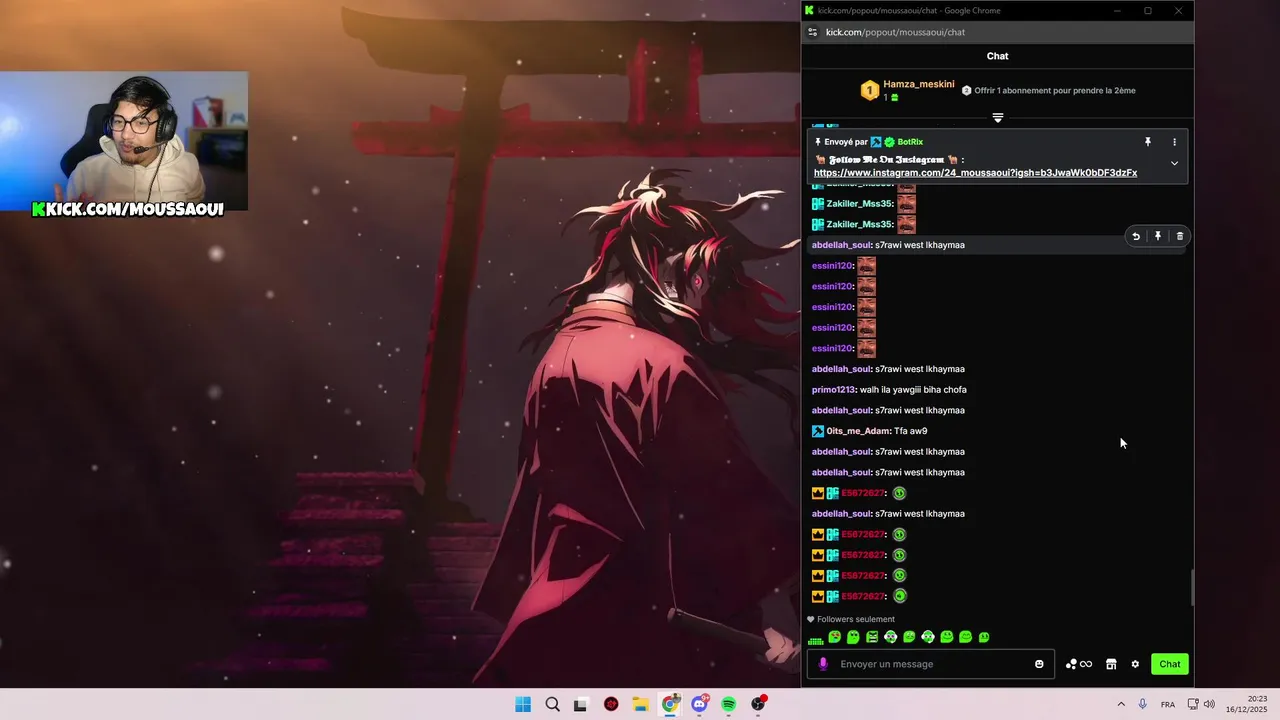1280x720 pixels.
Task: Click primo1213 username in chat
Action: (x=833, y=390)
